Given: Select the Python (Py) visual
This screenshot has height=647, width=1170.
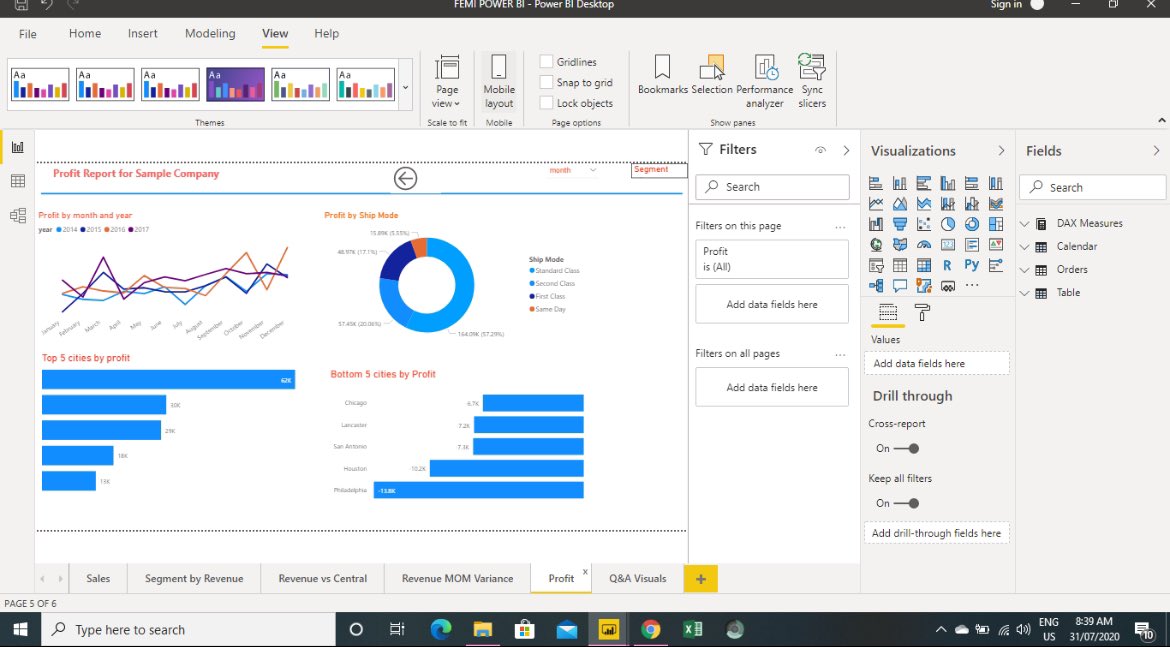Looking at the screenshot, I should tap(972, 265).
